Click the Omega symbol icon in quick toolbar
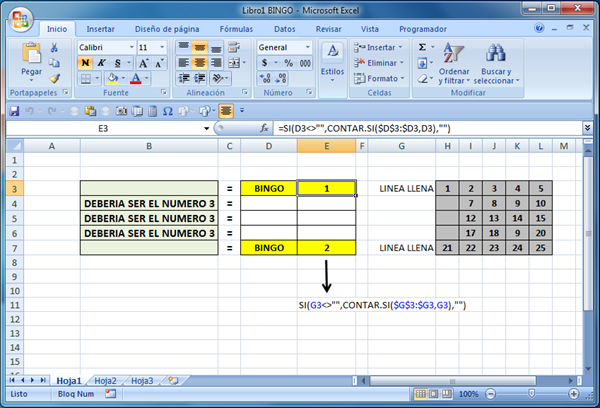This screenshot has width=600, height=408. (168, 111)
